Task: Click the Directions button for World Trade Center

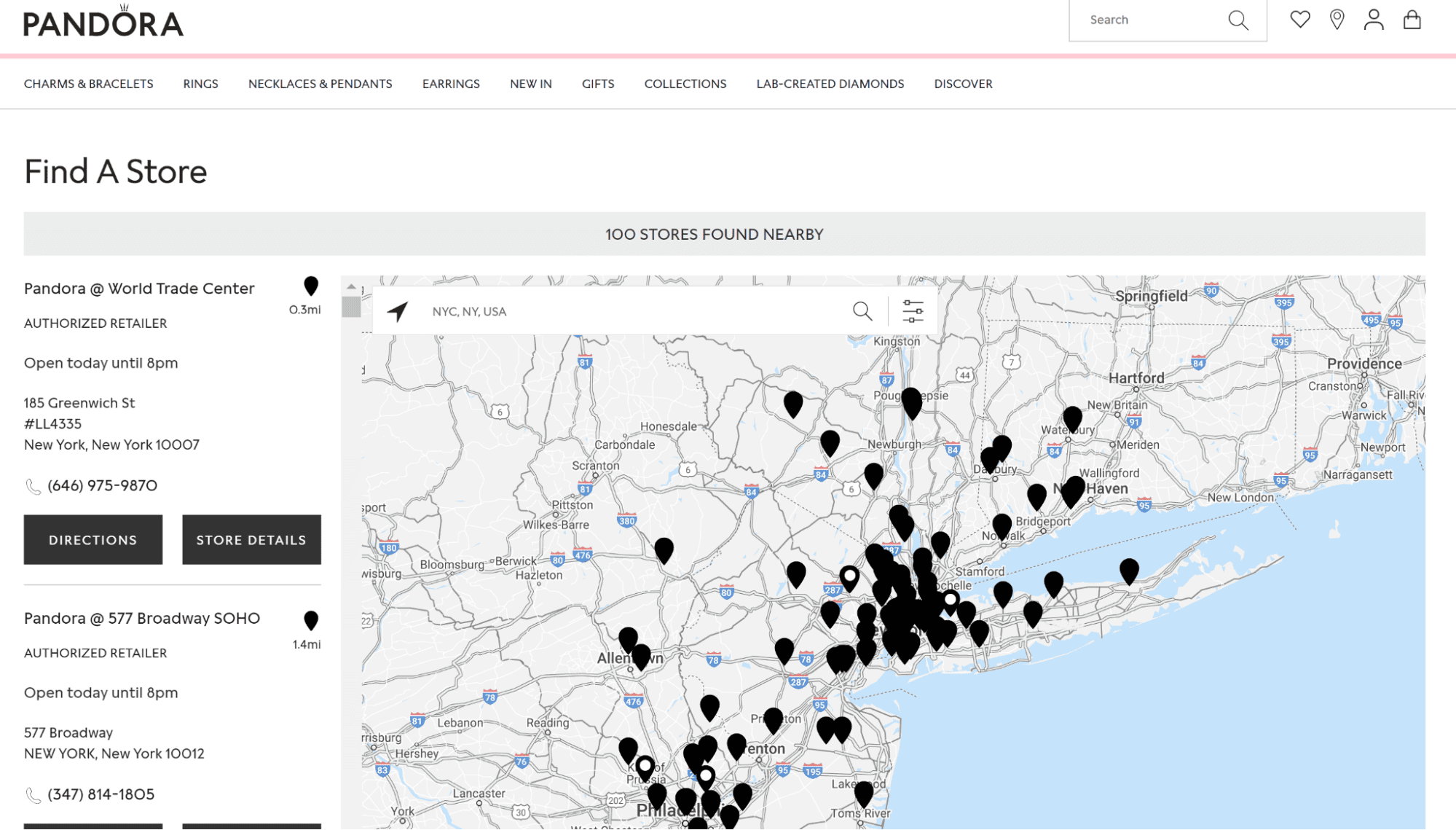Action: 93,540
